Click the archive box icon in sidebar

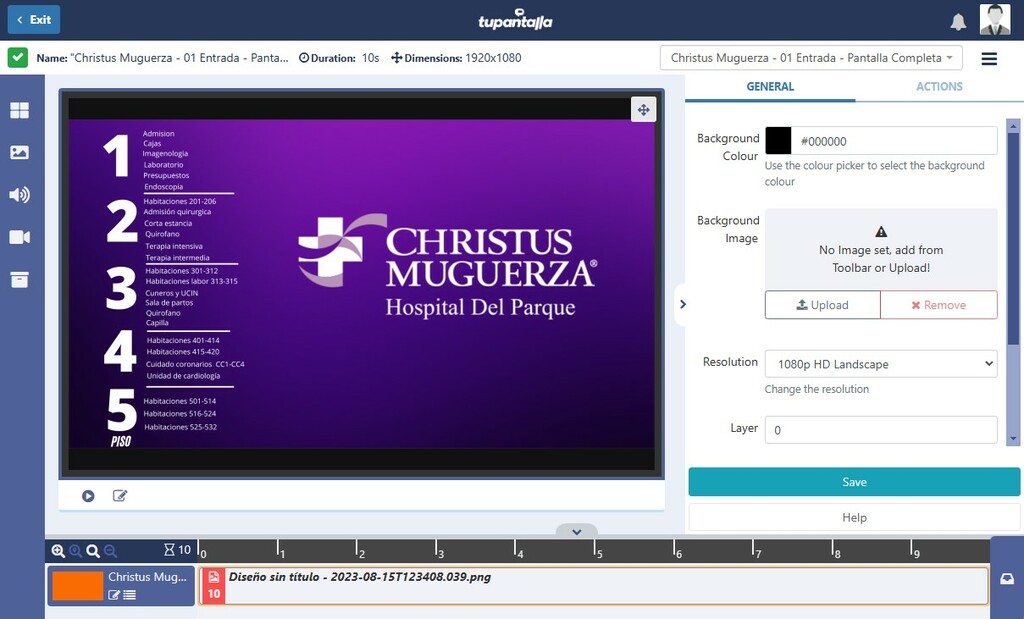coord(19,280)
